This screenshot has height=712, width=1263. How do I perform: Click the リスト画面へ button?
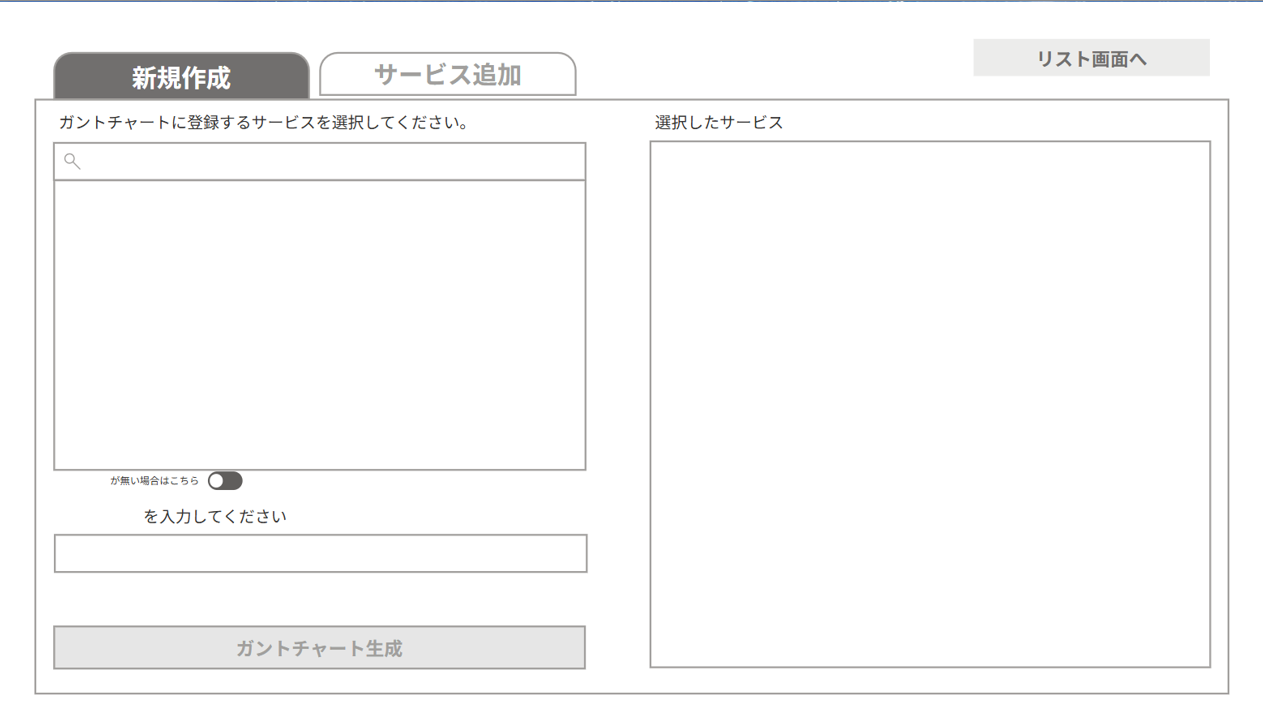click(x=1091, y=59)
